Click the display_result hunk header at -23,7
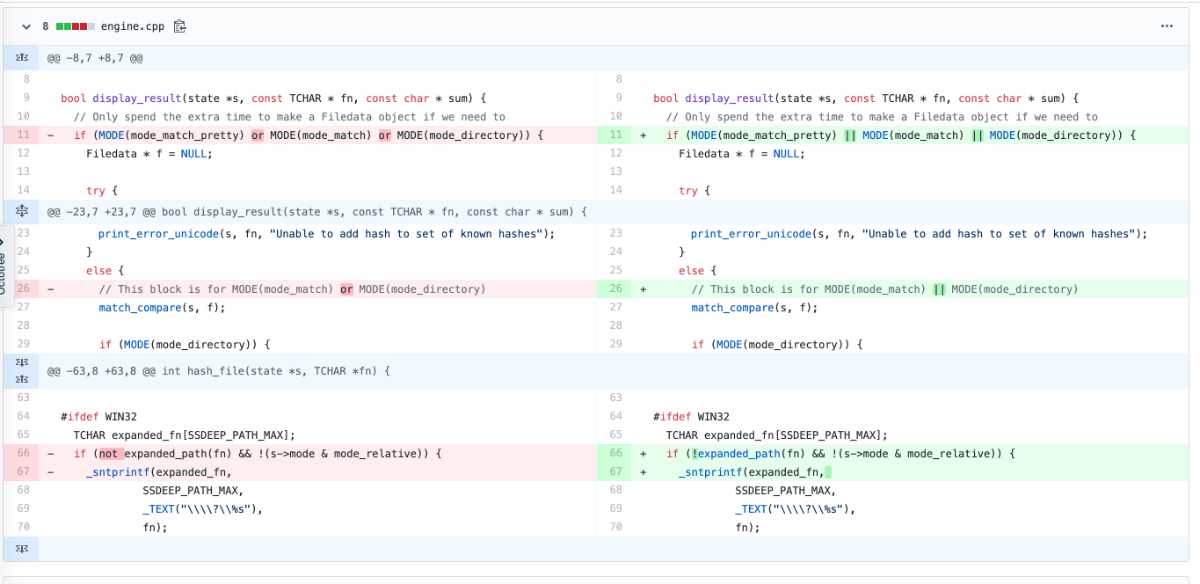1200x584 pixels. [x=316, y=212]
